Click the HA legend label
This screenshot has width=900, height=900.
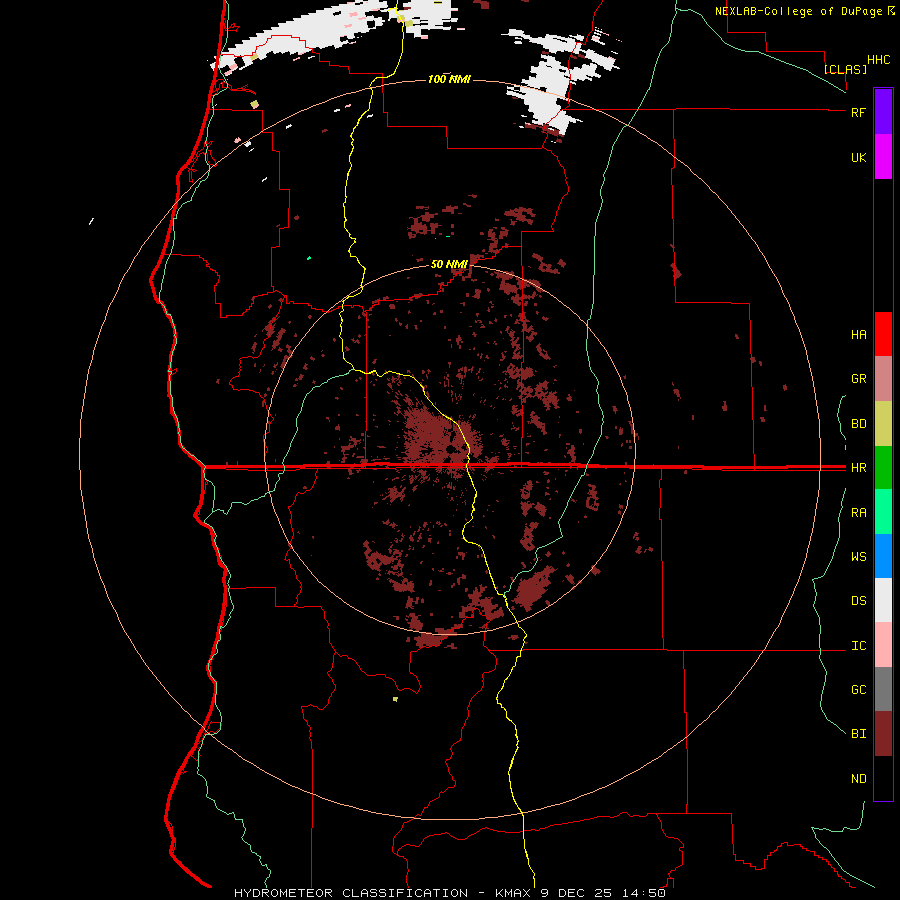(x=858, y=335)
